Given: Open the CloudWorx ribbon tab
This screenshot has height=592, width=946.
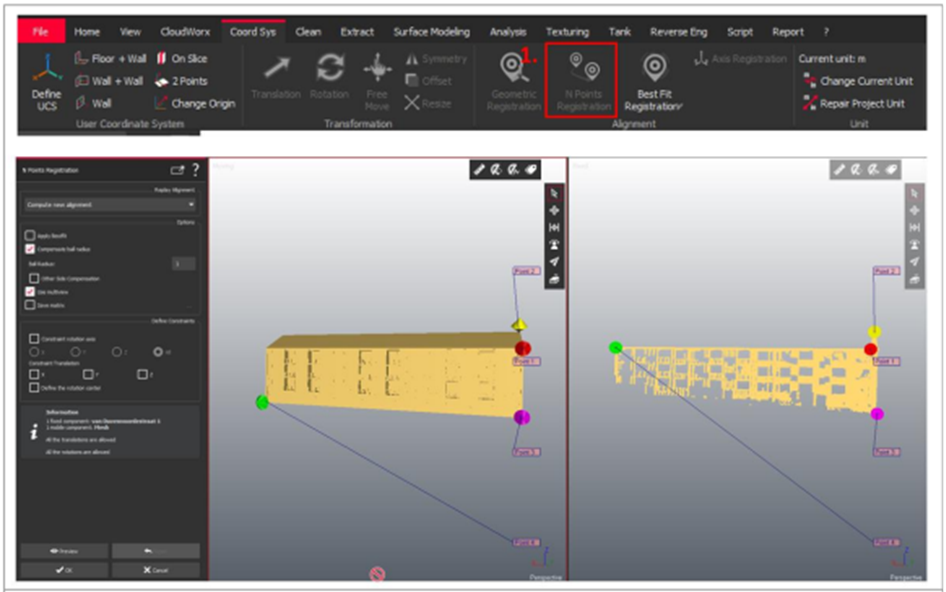Looking at the screenshot, I should pos(185,32).
